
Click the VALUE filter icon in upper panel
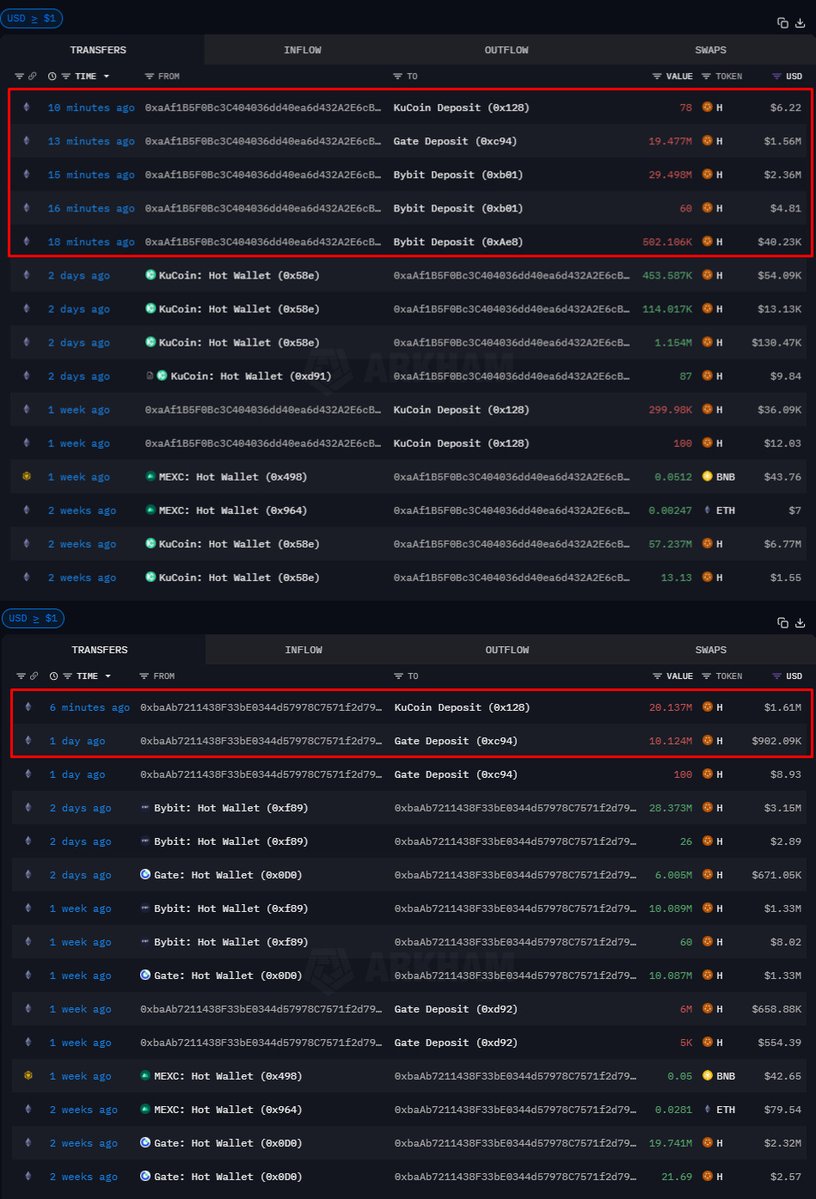(x=657, y=76)
